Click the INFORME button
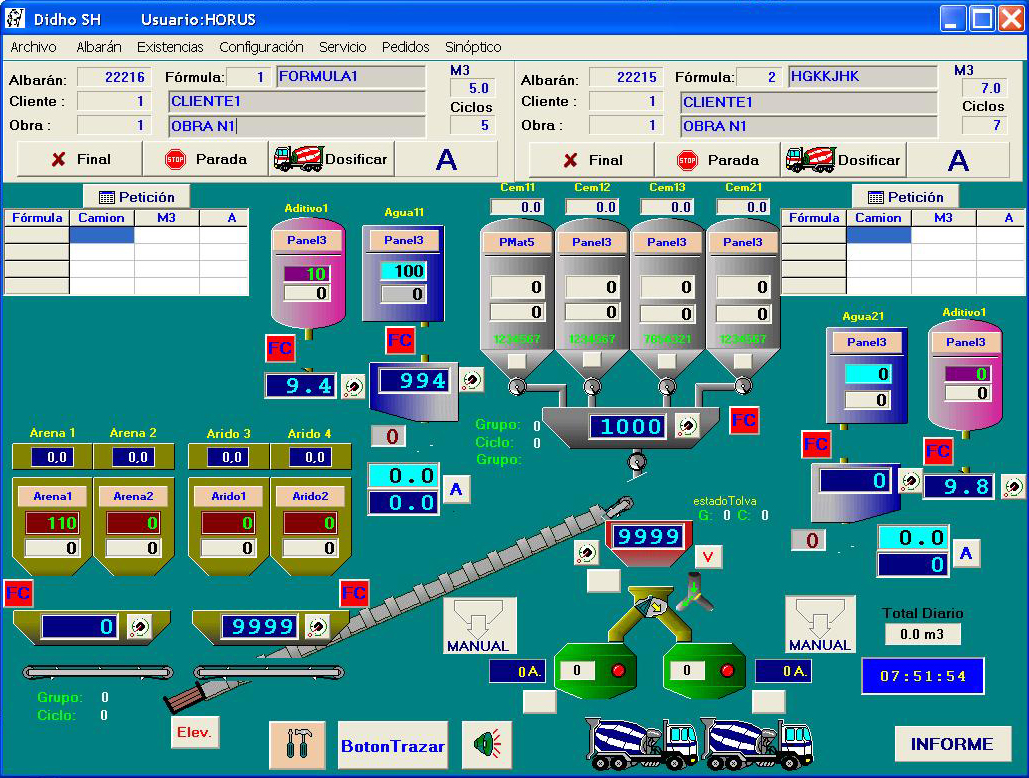 pos(952,744)
